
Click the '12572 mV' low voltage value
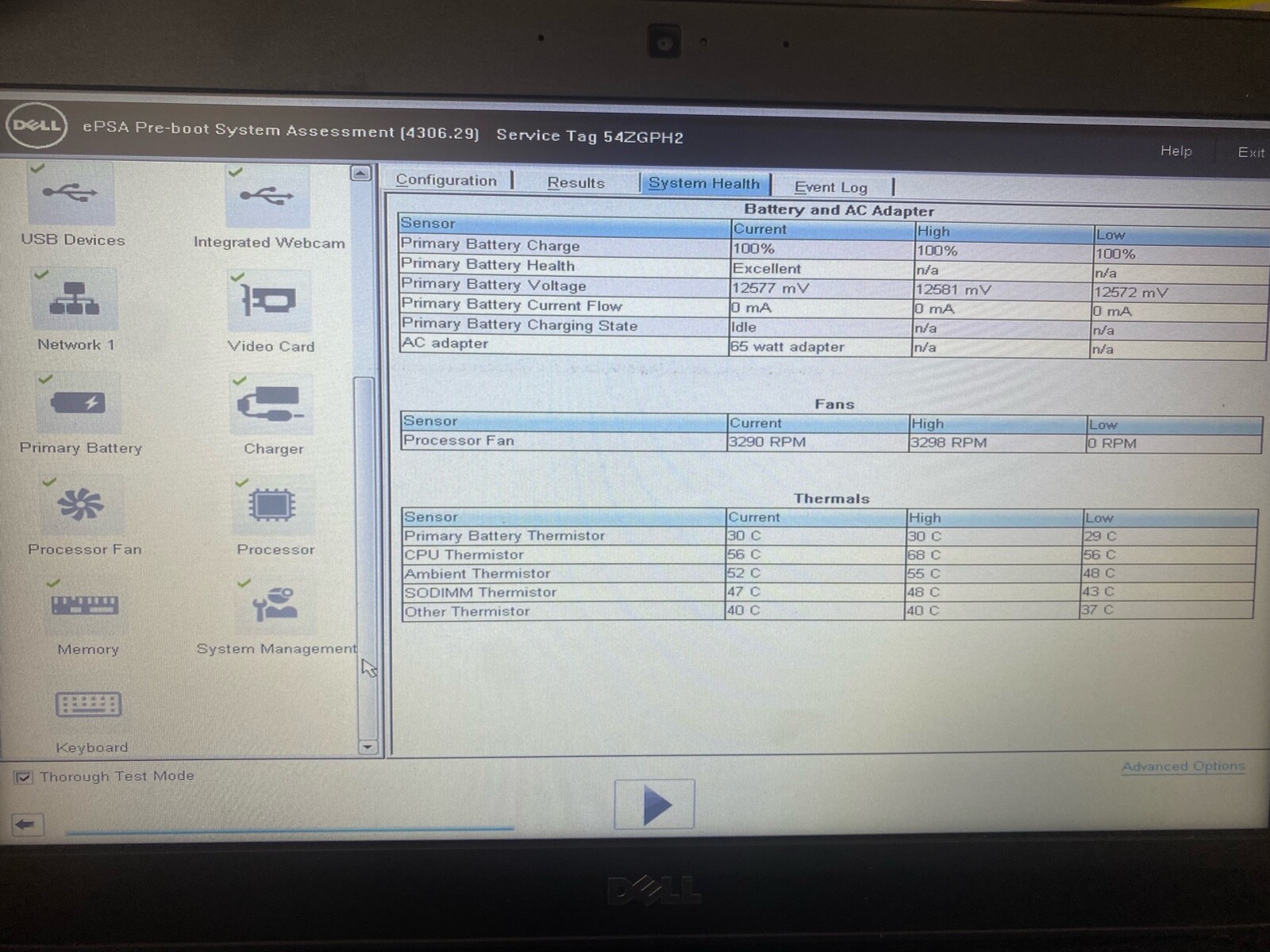click(1131, 292)
